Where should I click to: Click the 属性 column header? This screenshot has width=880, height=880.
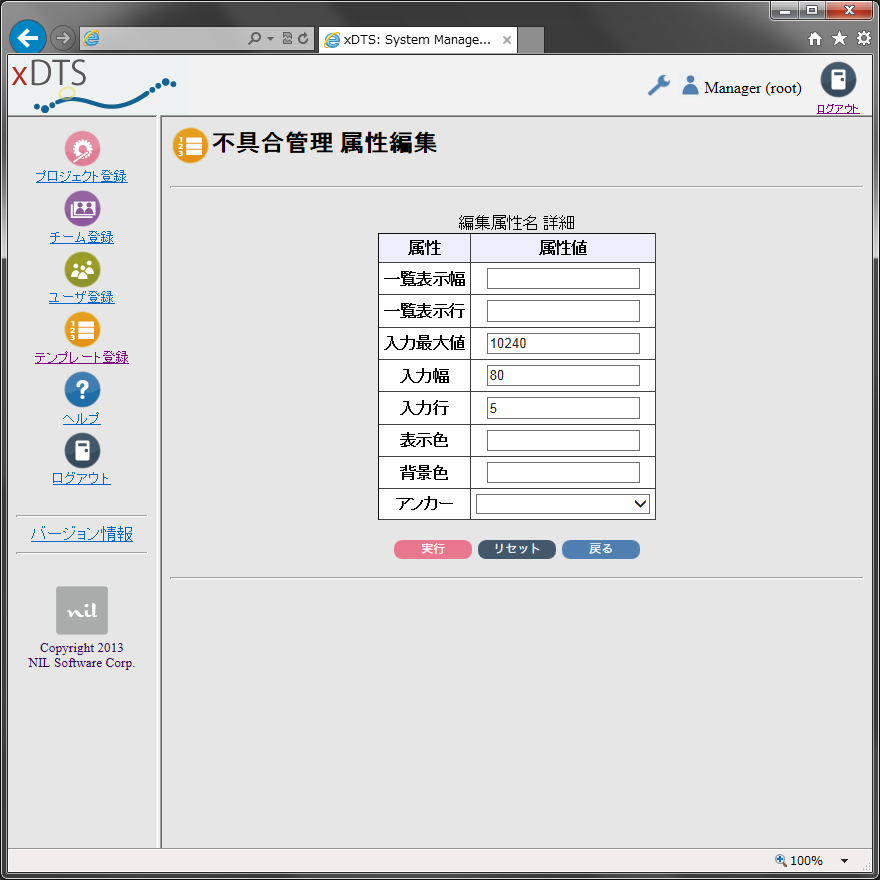[424, 248]
